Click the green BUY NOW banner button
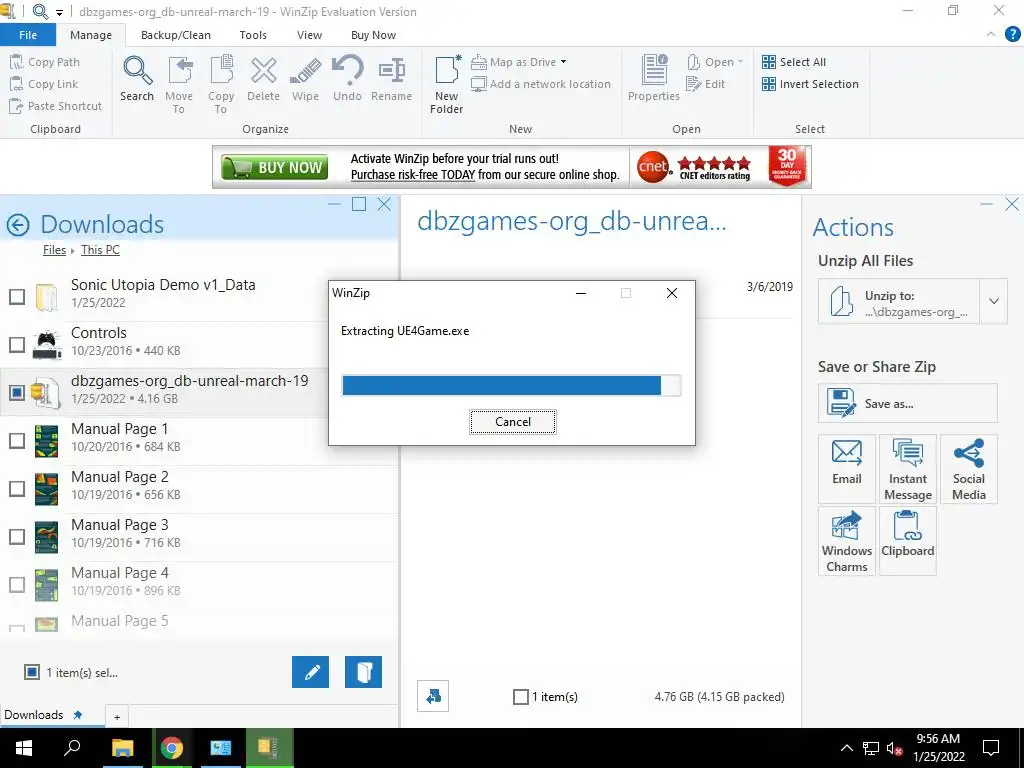 pyautogui.click(x=274, y=168)
